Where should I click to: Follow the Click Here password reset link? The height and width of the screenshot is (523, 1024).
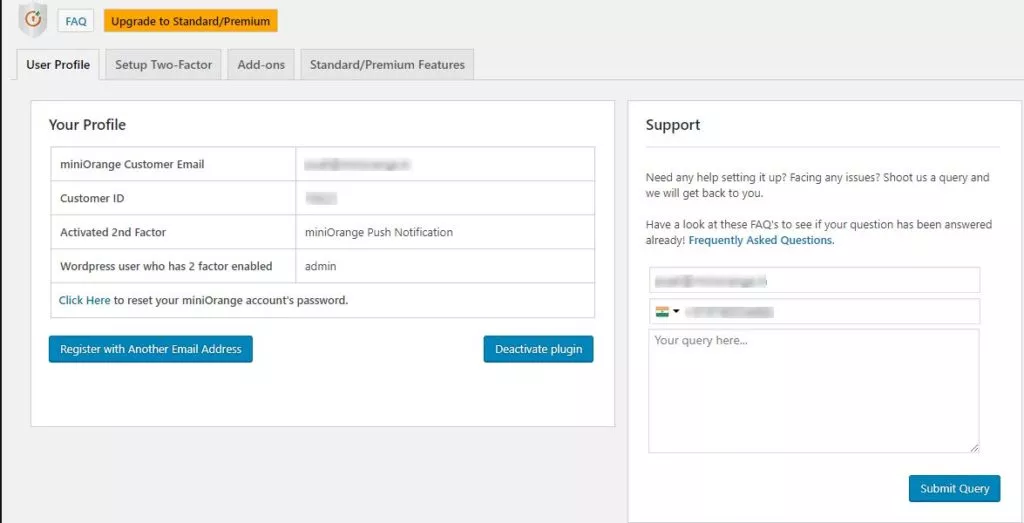point(84,300)
